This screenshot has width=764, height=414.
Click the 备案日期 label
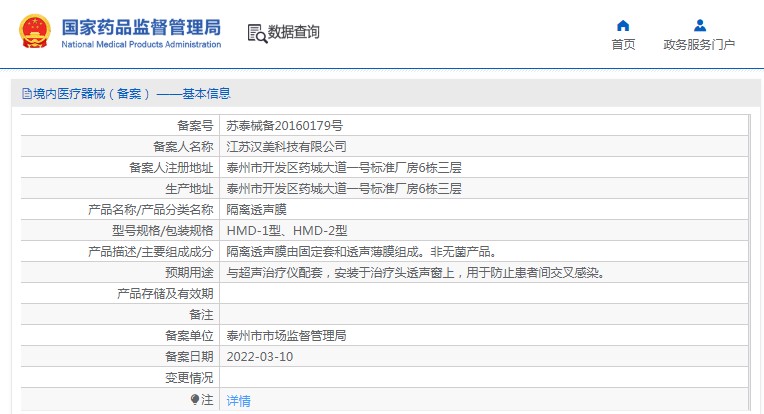189,357
